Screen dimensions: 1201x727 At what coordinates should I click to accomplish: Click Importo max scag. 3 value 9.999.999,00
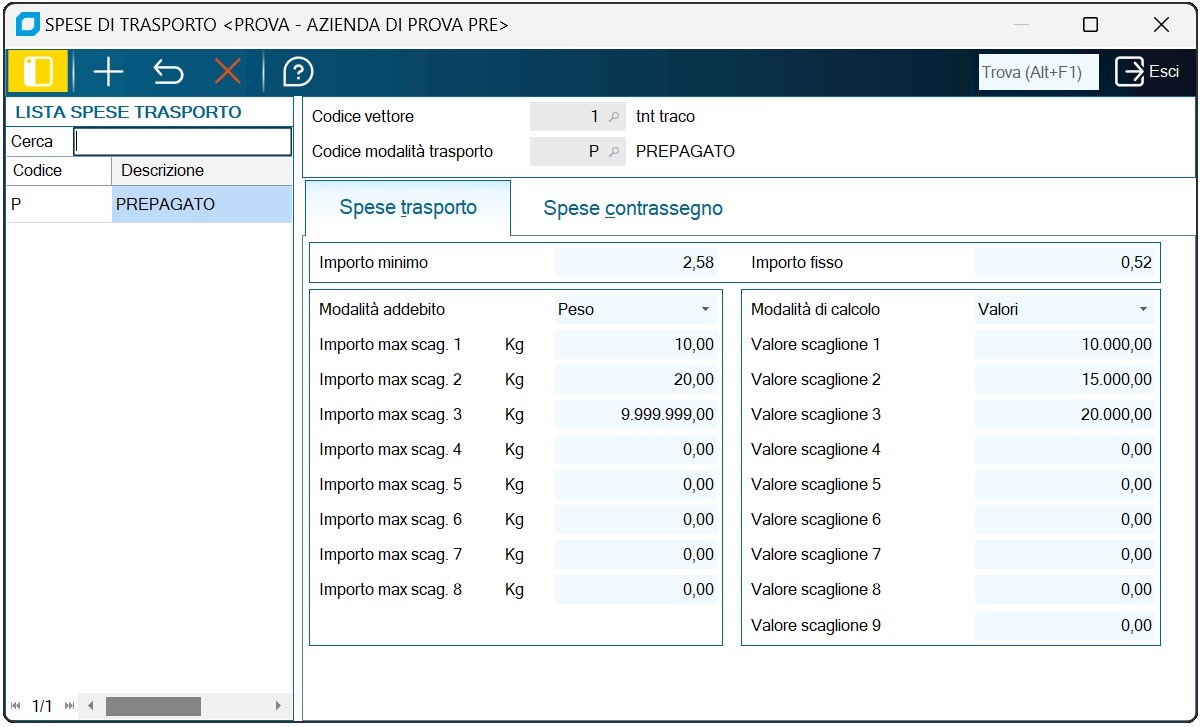click(x=635, y=415)
